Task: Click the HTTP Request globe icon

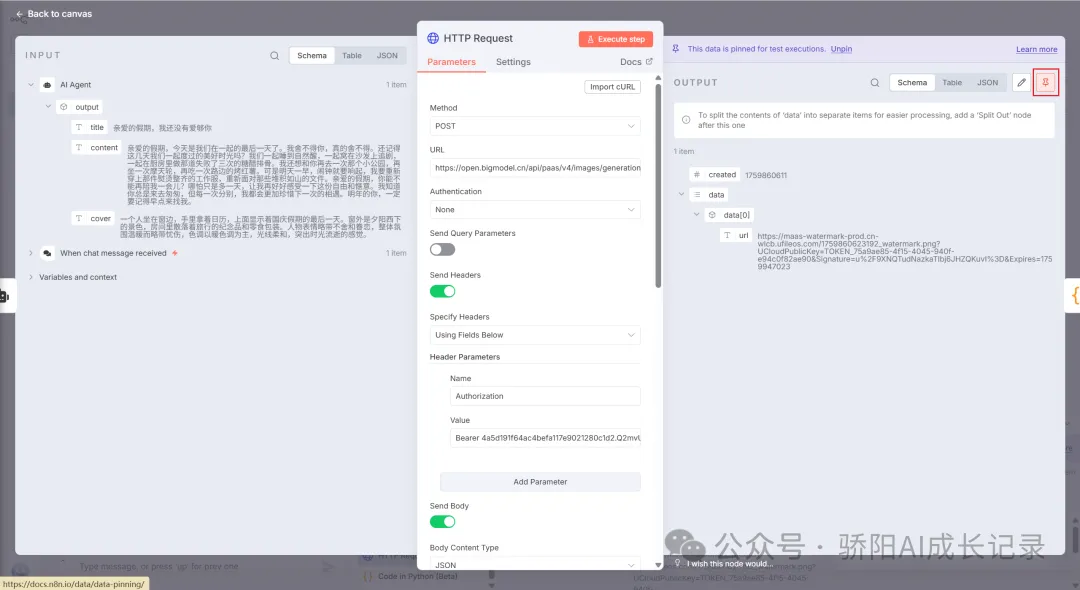Action: pos(433,39)
